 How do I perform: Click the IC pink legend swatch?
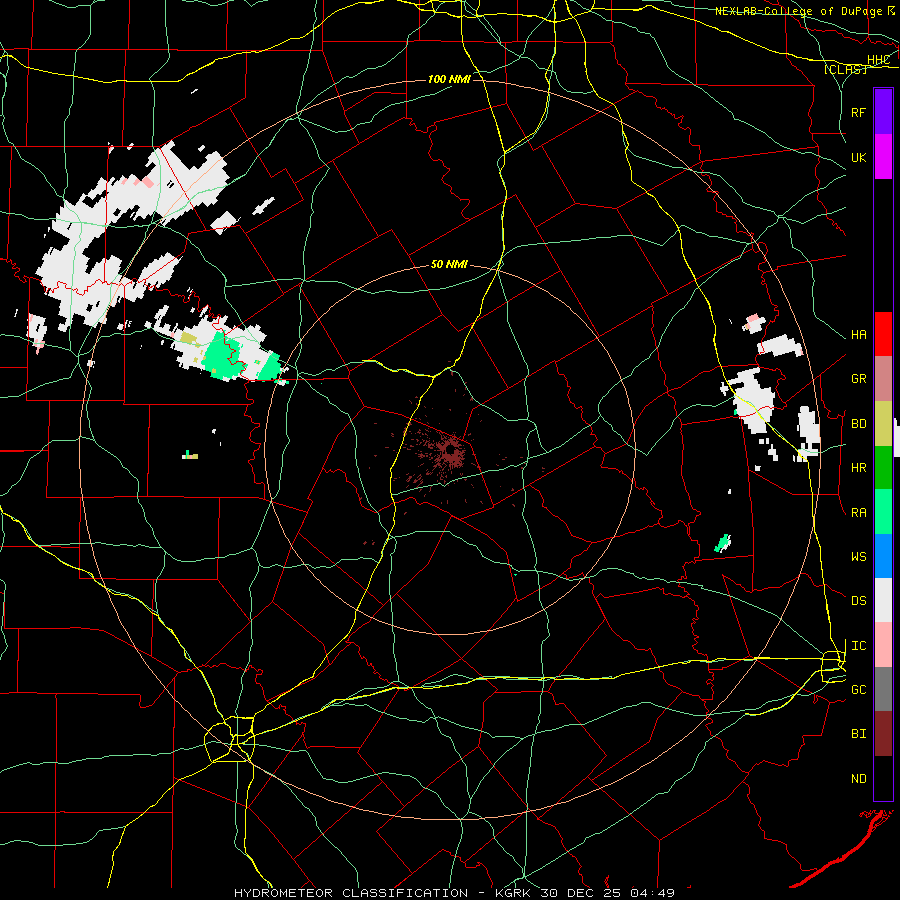(x=883, y=645)
